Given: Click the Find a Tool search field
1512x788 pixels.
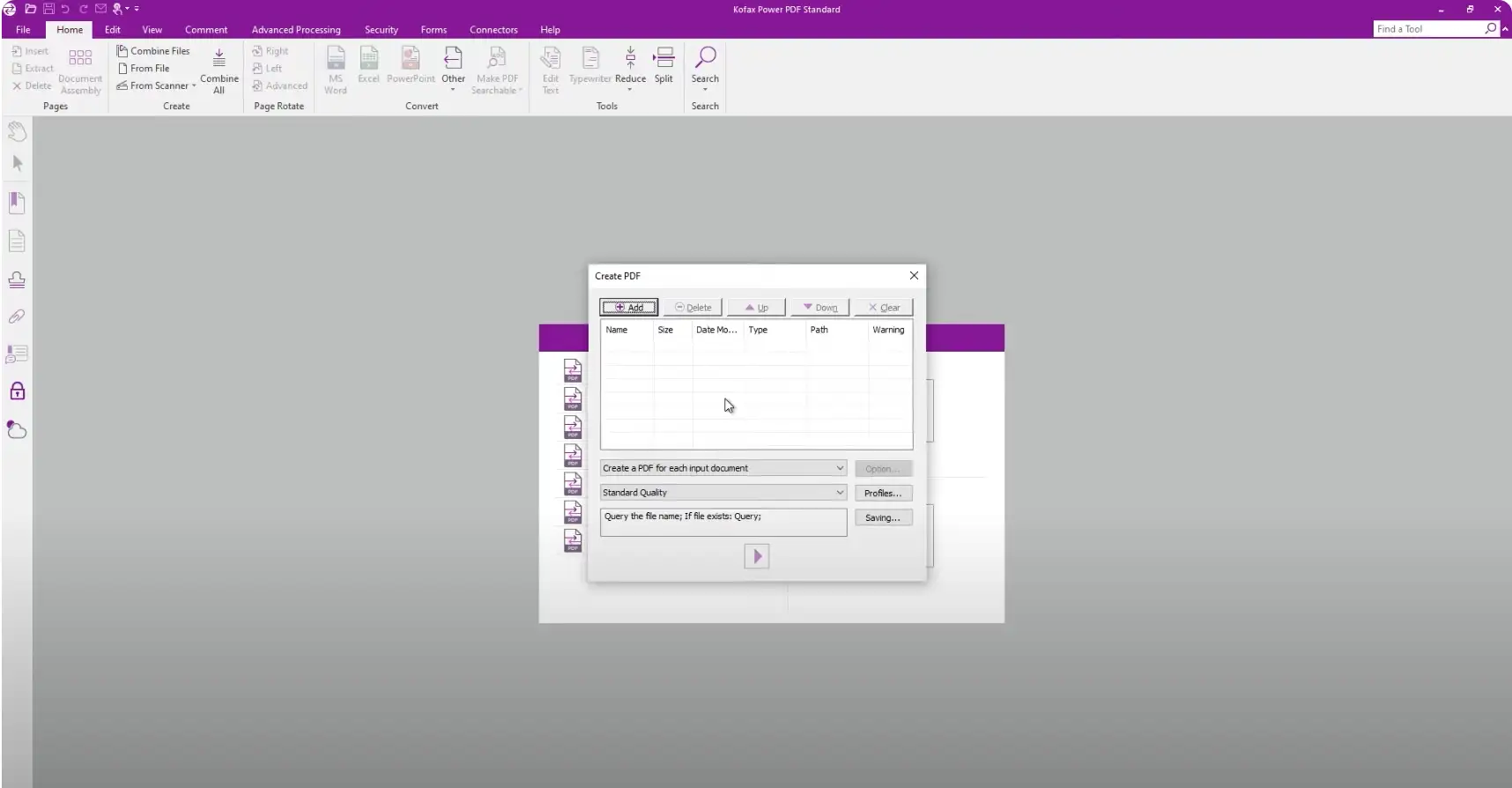Looking at the screenshot, I should pyautogui.click(x=1427, y=29).
